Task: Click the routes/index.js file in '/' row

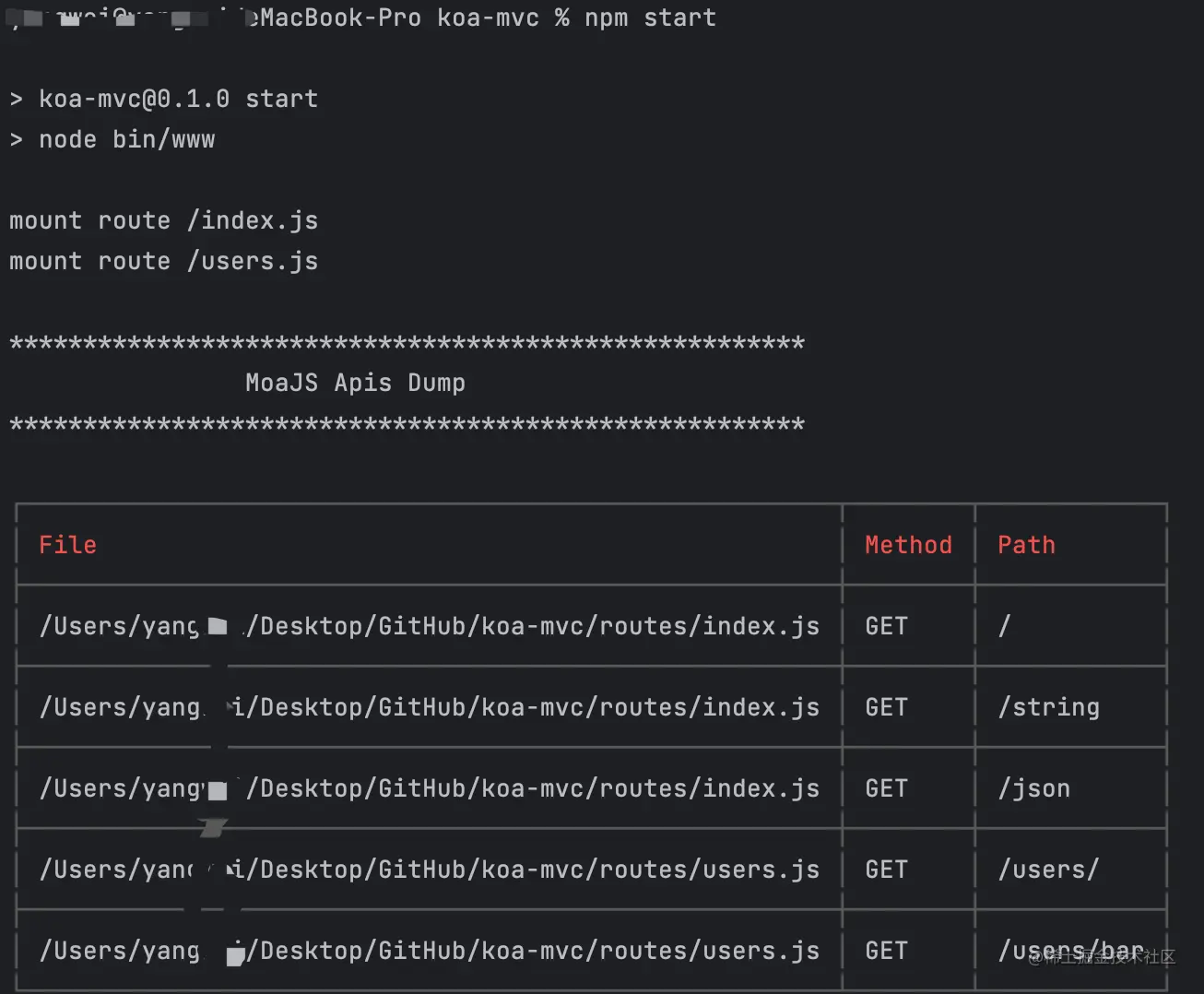Action: click(x=429, y=626)
